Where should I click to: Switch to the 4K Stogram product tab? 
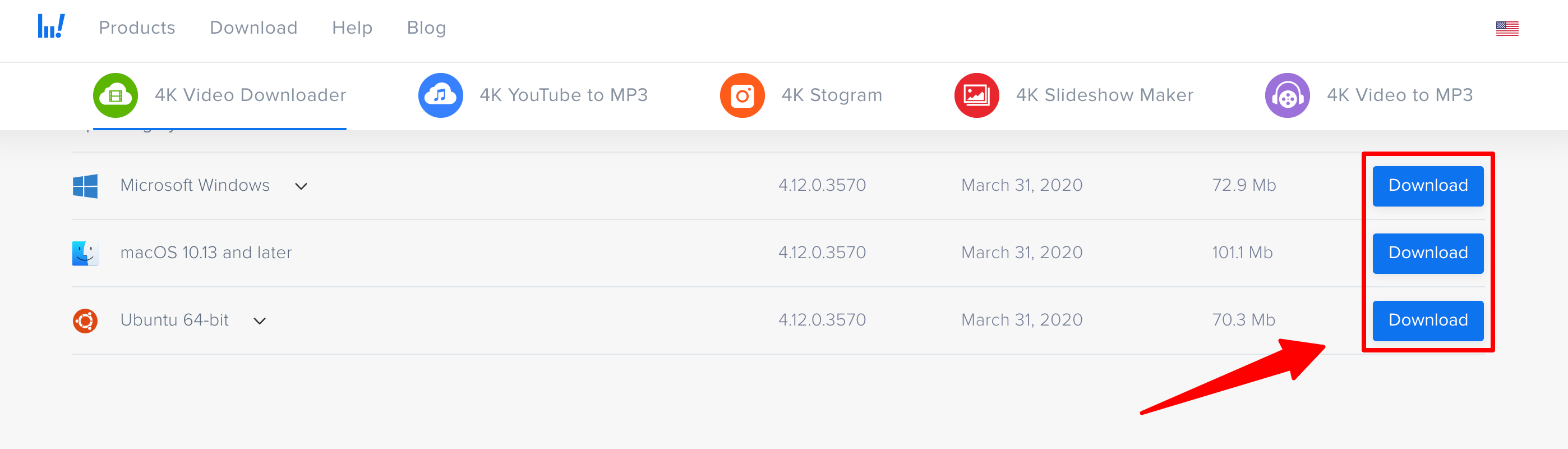tap(832, 95)
